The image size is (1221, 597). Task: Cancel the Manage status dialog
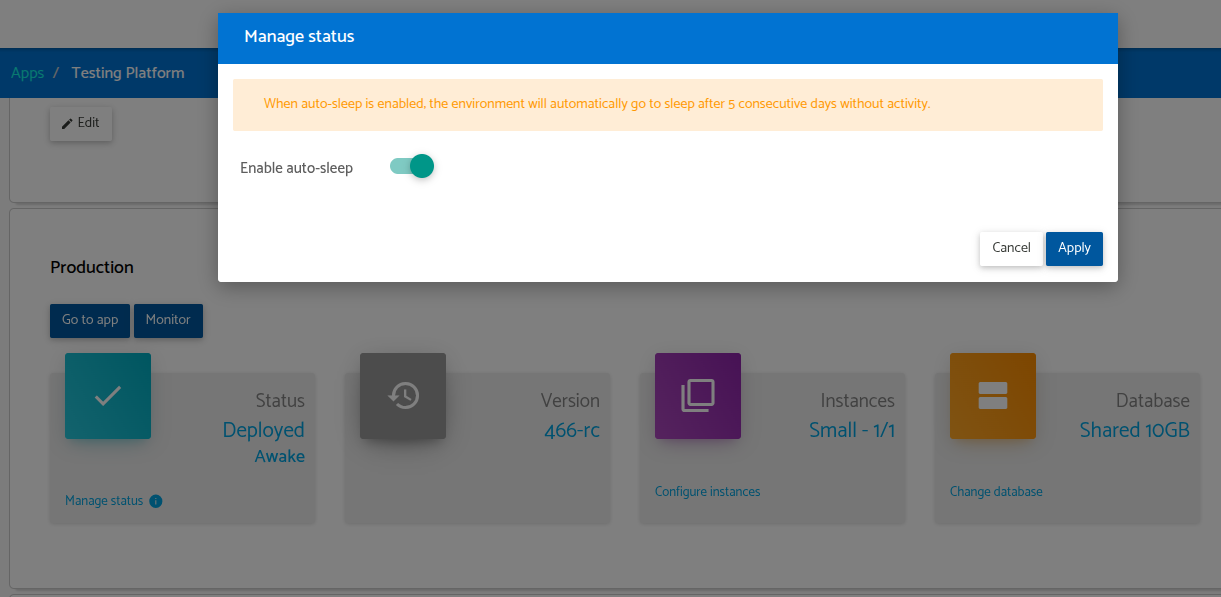click(1011, 248)
